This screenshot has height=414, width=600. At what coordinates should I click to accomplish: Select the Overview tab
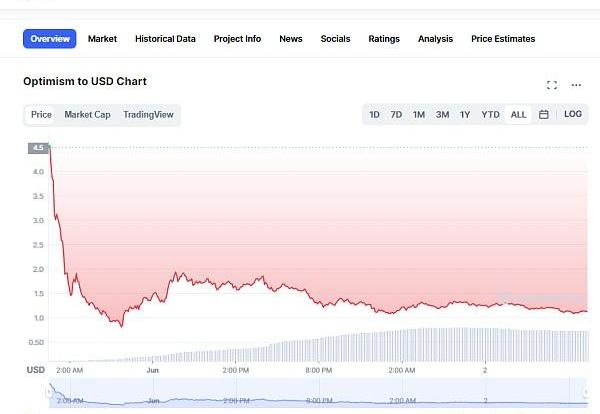[x=50, y=39]
